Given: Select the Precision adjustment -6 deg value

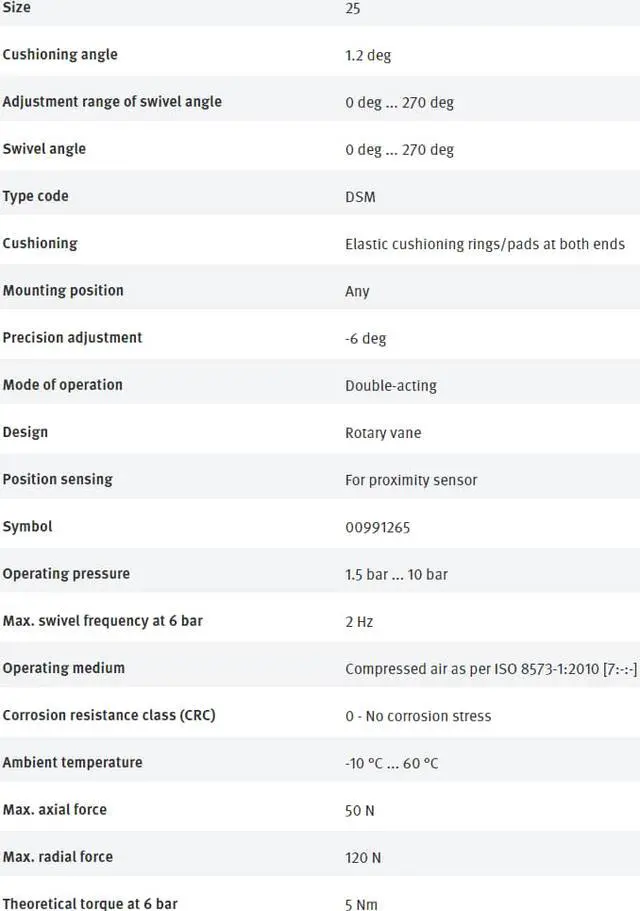Looking at the screenshot, I should (x=365, y=339).
